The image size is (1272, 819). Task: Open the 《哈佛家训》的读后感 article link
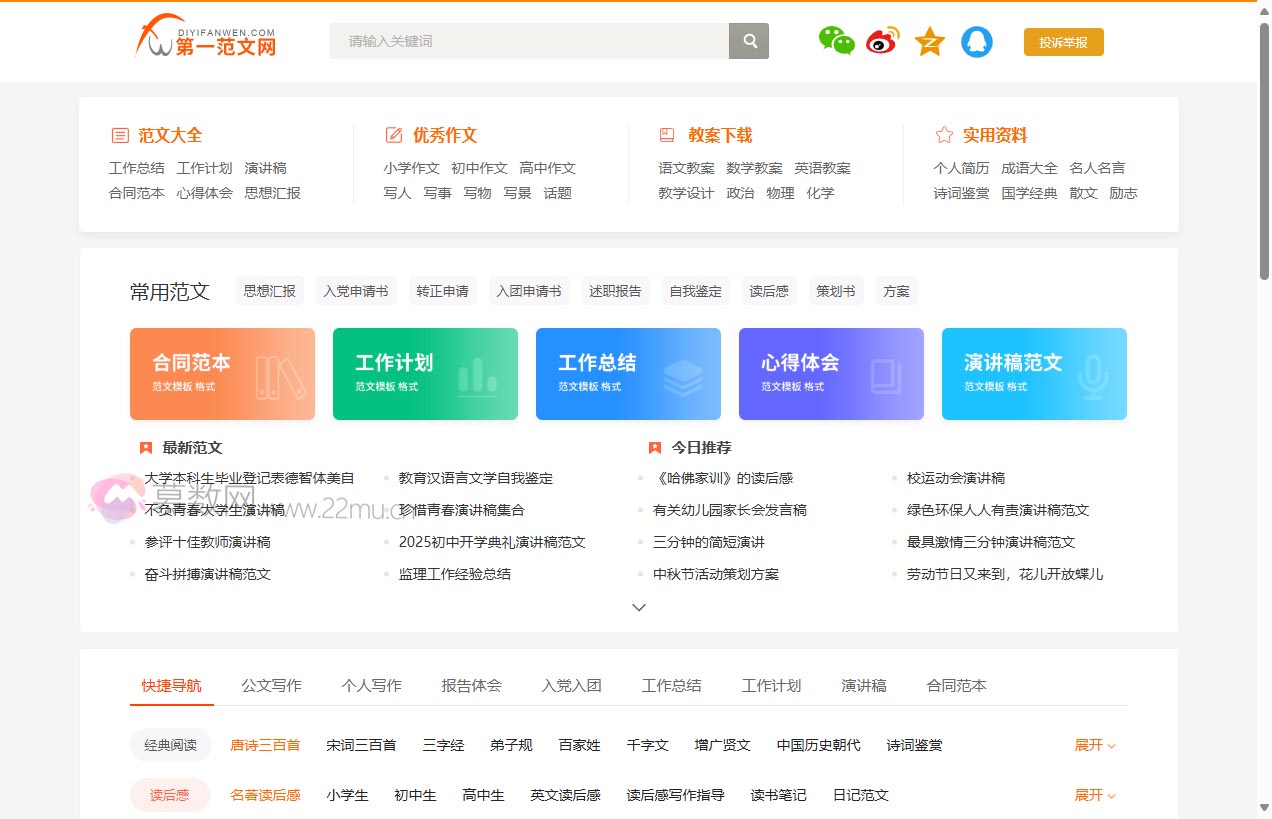click(x=725, y=478)
